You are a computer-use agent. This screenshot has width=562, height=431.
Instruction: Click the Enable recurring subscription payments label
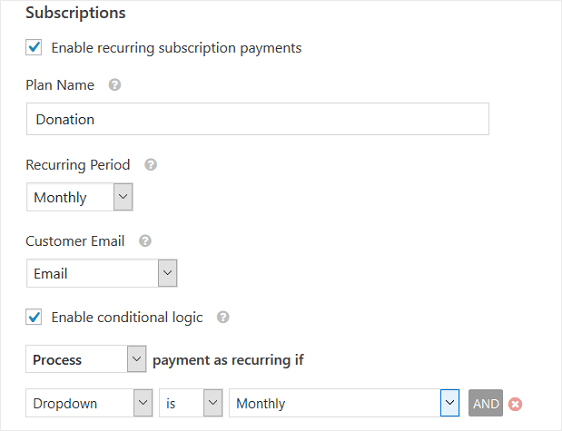tap(176, 48)
